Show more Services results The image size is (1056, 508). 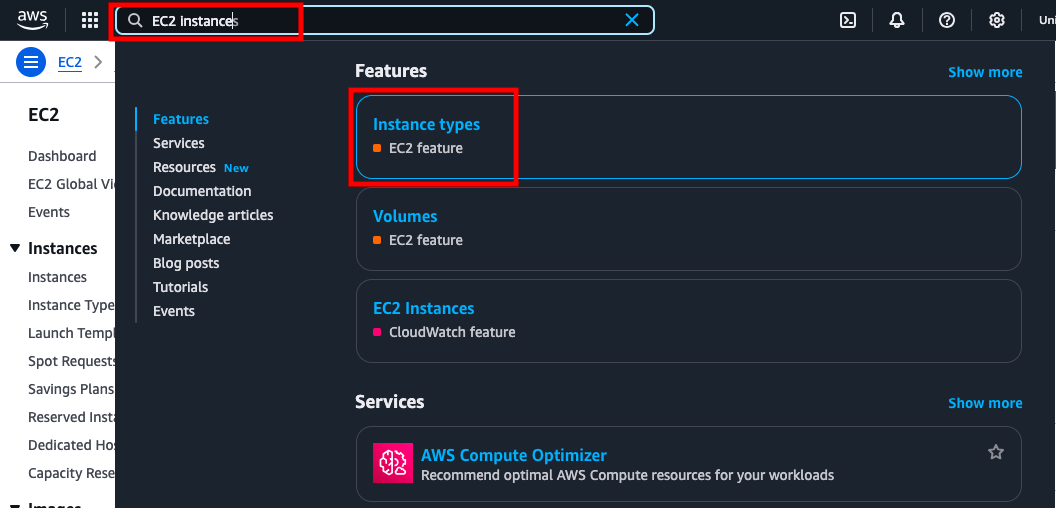pos(985,403)
